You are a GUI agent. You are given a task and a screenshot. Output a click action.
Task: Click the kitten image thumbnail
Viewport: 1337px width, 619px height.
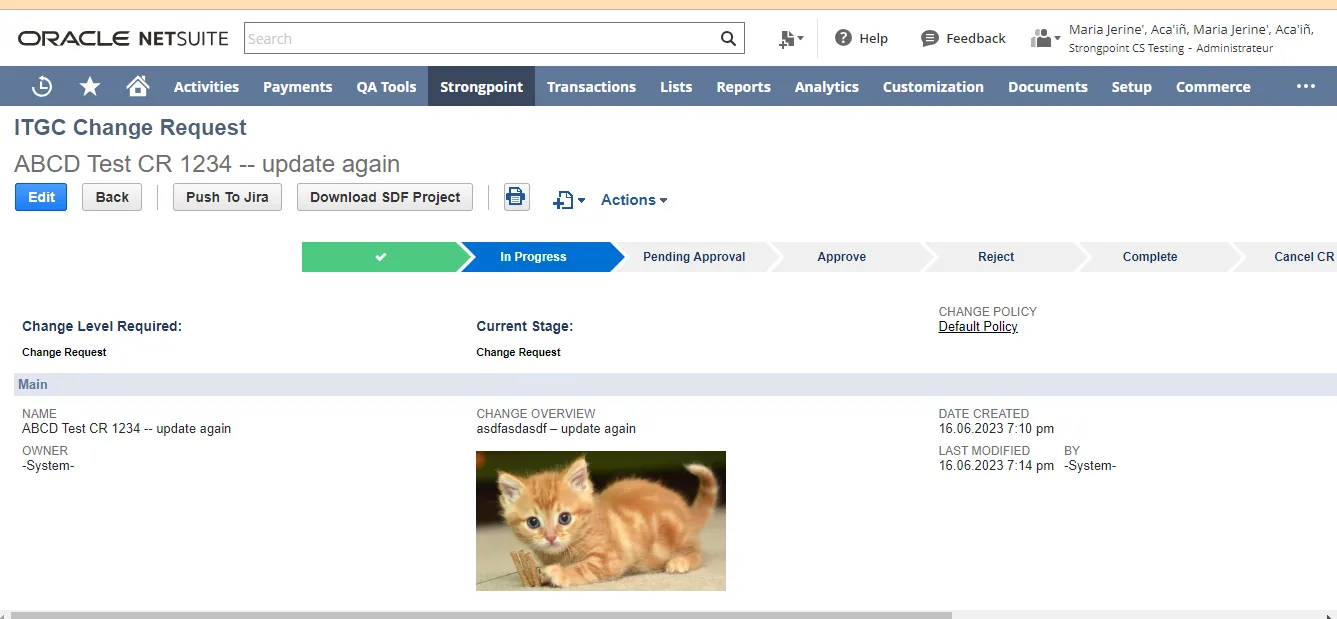(x=601, y=521)
